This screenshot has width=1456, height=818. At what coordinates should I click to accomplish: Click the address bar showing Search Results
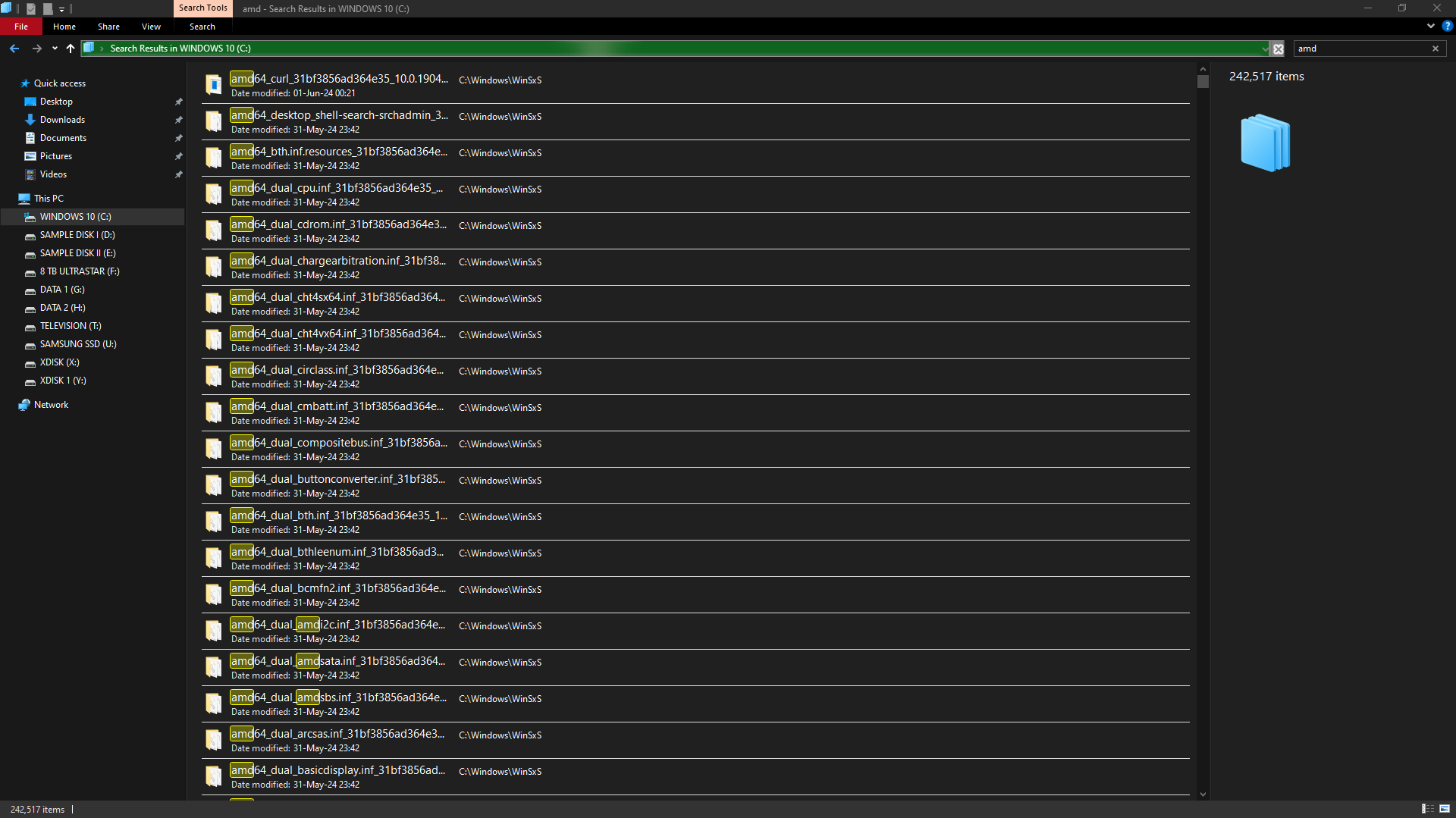point(675,49)
